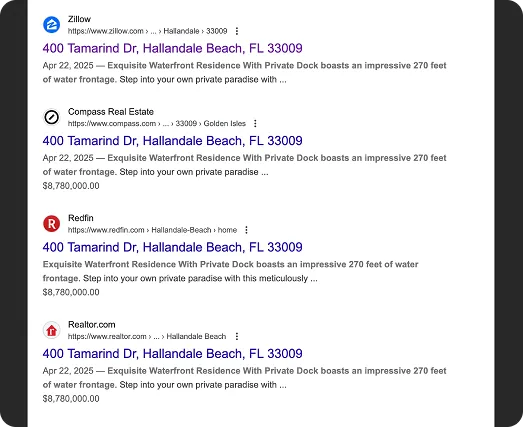Click the Zillow favicon icon
523x427 pixels.
pos(51,25)
